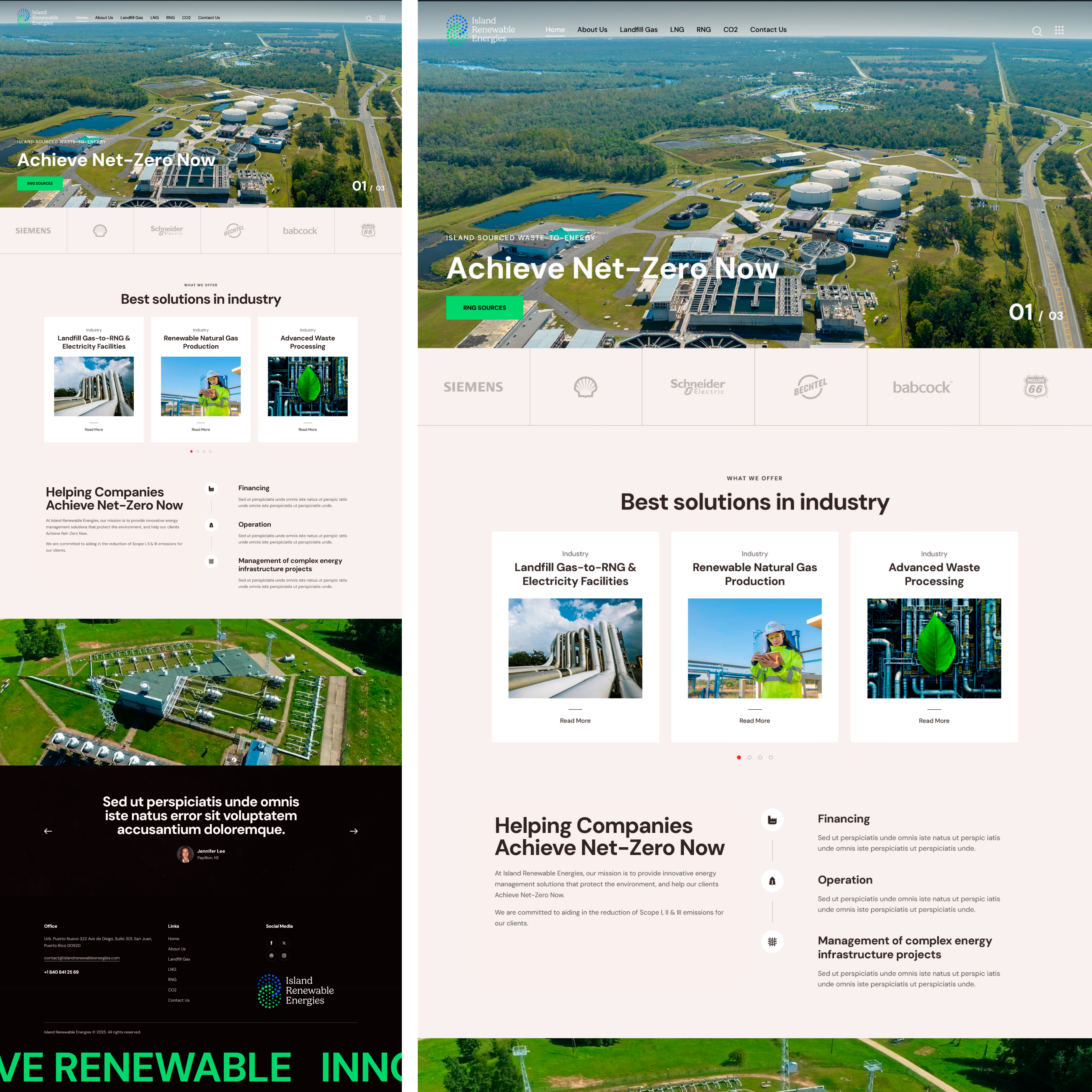Select the second carousel pagination dot
This screenshot has width=1092, height=1092.
click(750, 757)
